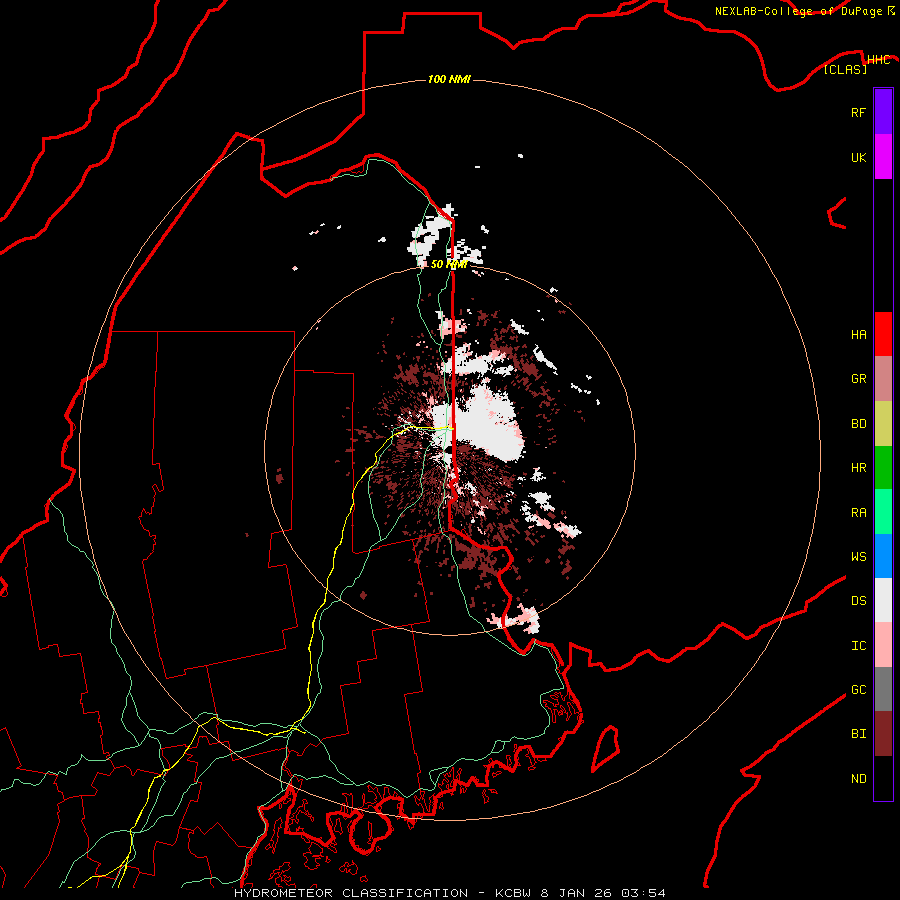Select the BD yellow legend block
Viewport: 900px width, 900px height.
coord(883,424)
